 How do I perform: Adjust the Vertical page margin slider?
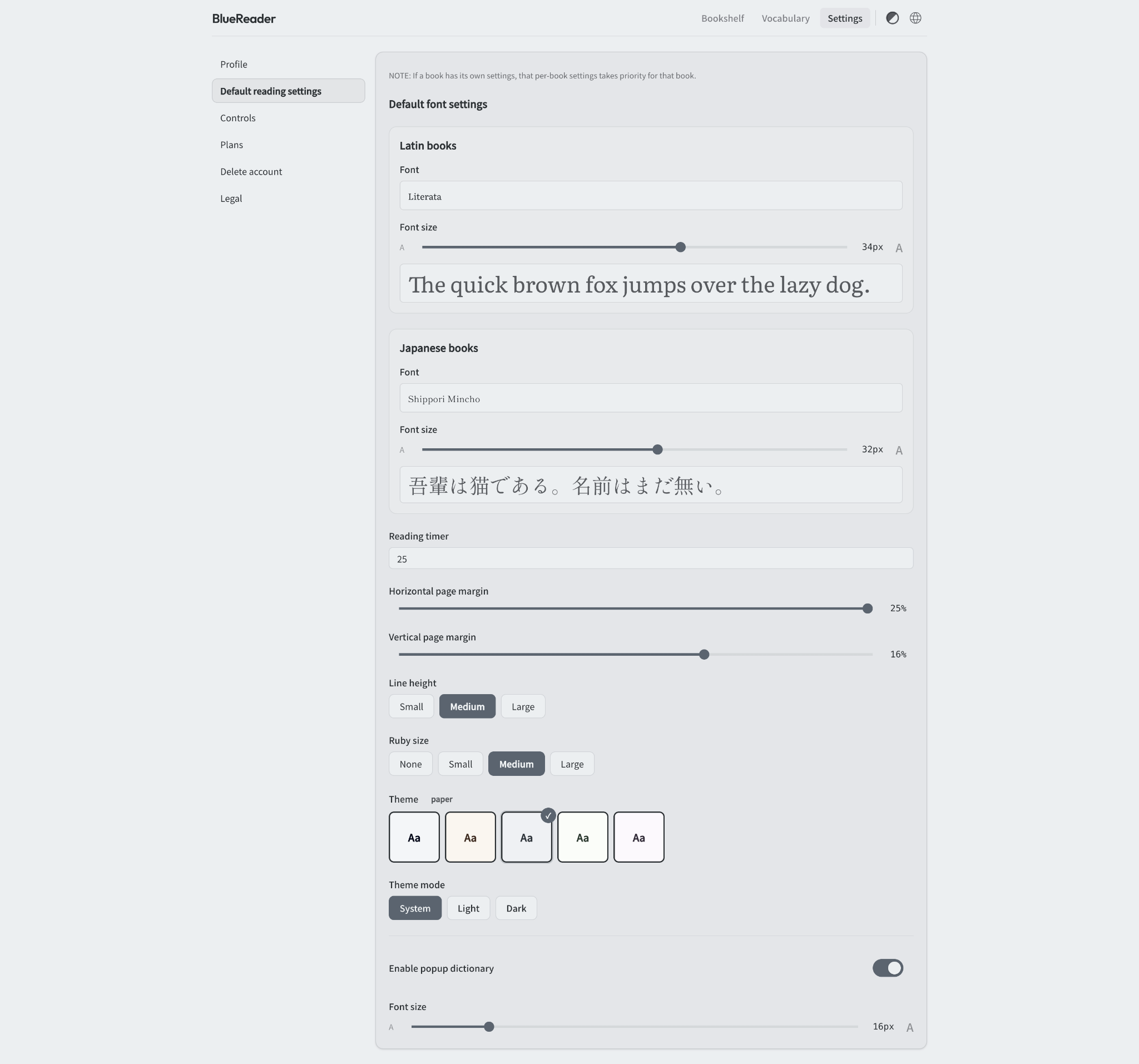click(635, 654)
